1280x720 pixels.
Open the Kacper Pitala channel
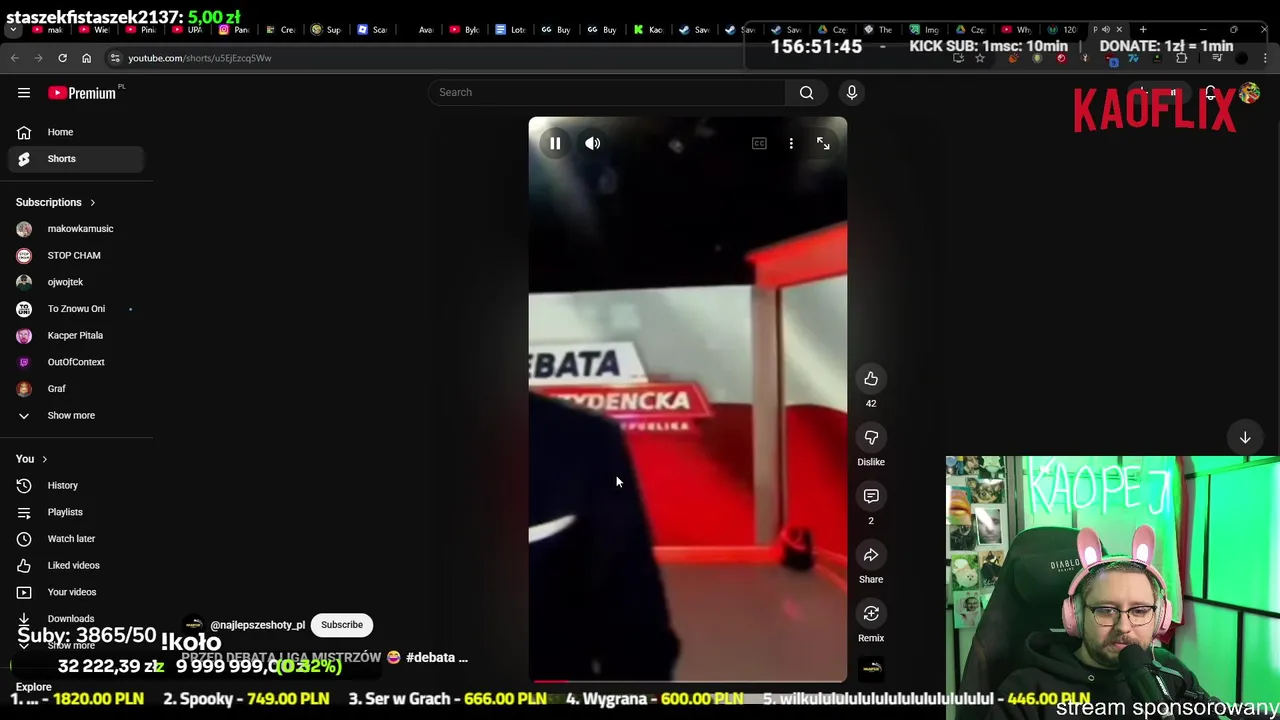76,335
